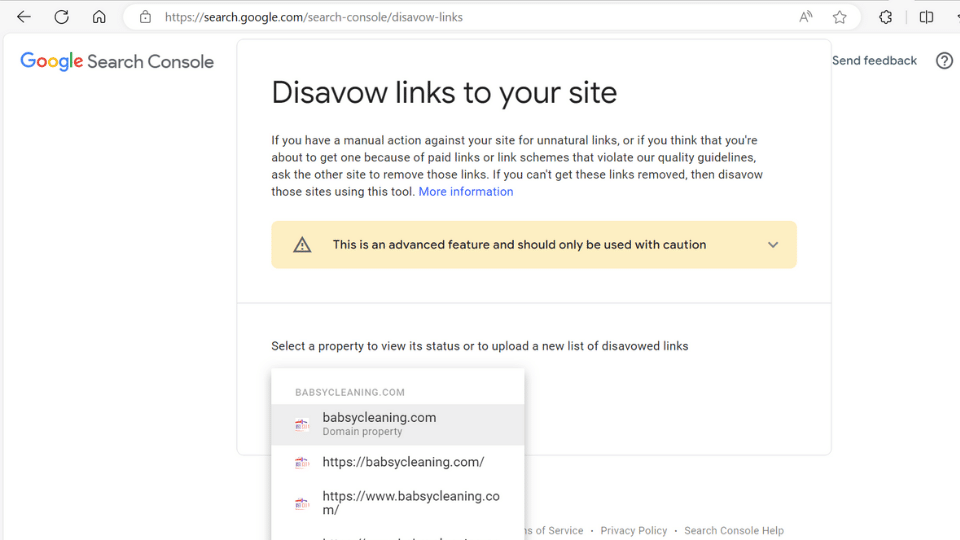
Task: Click the 'Disavow links to your site' heading
Action: [x=444, y=93]
